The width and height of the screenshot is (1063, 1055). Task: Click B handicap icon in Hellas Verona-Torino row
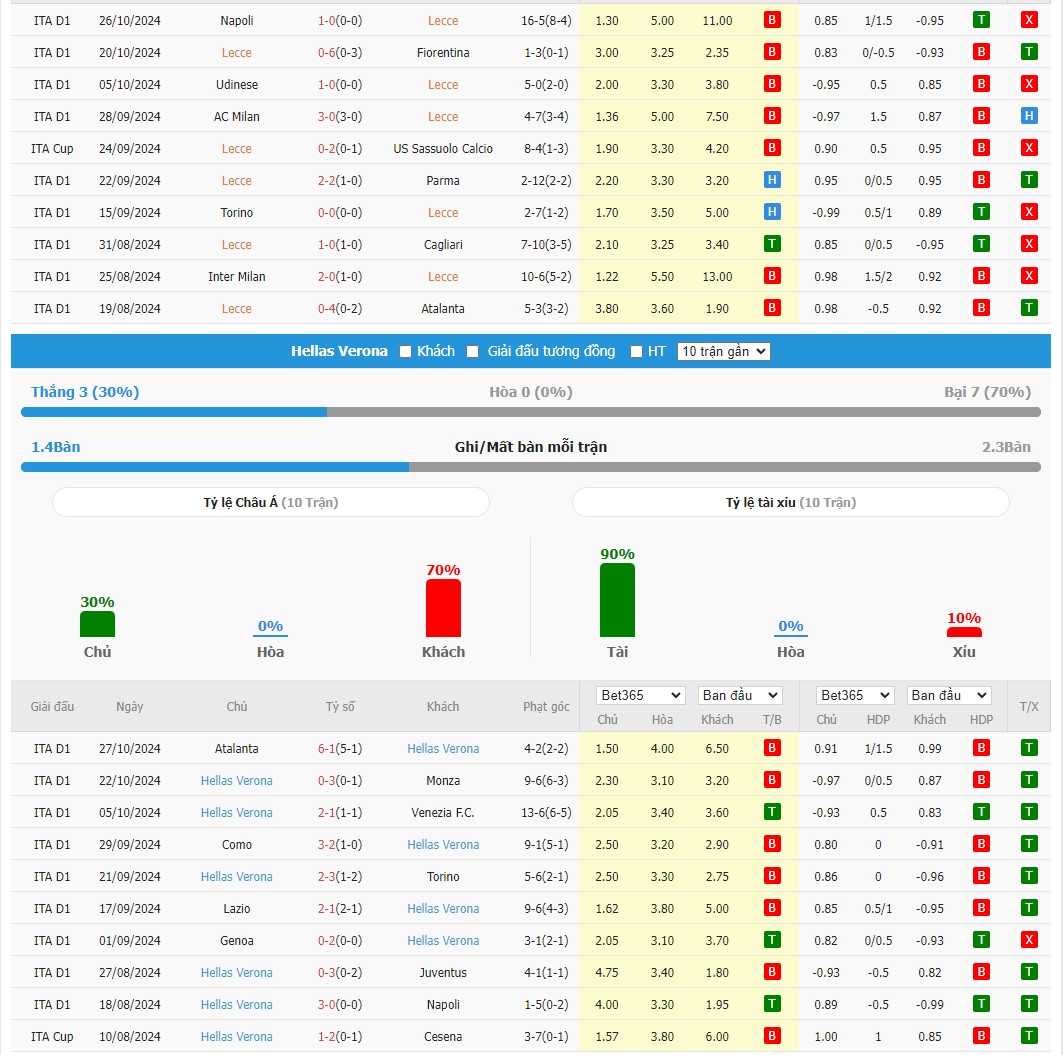coord(981,877)
